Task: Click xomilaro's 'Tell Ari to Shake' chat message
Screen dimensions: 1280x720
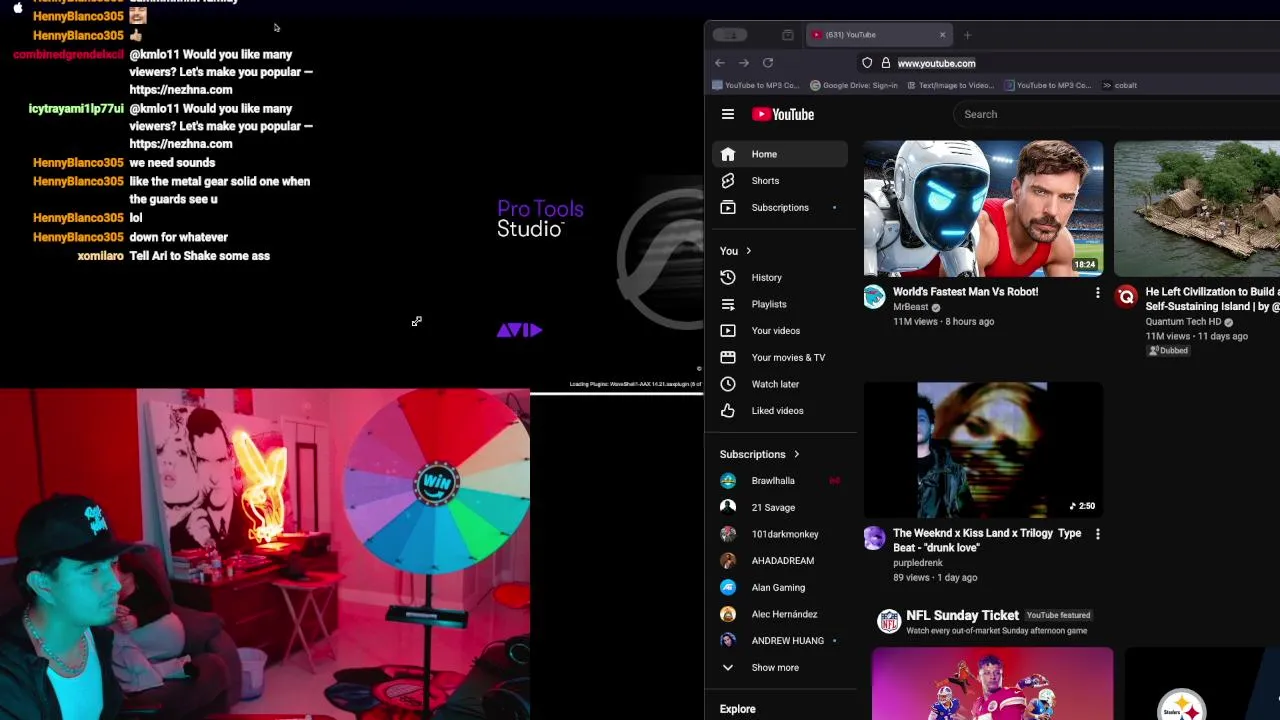Action: tap(199, 256)
